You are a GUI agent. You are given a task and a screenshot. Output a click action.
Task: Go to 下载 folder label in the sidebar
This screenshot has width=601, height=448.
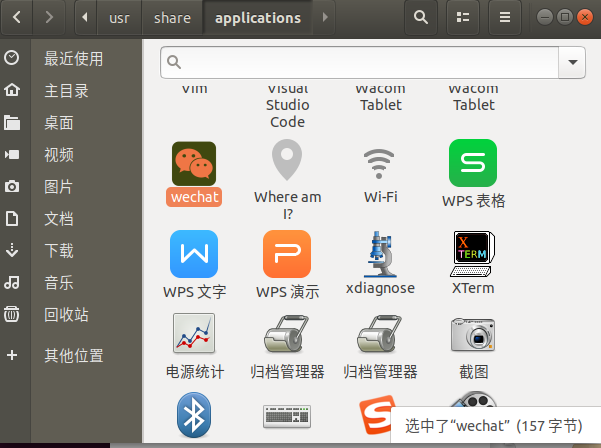(59, 251)
